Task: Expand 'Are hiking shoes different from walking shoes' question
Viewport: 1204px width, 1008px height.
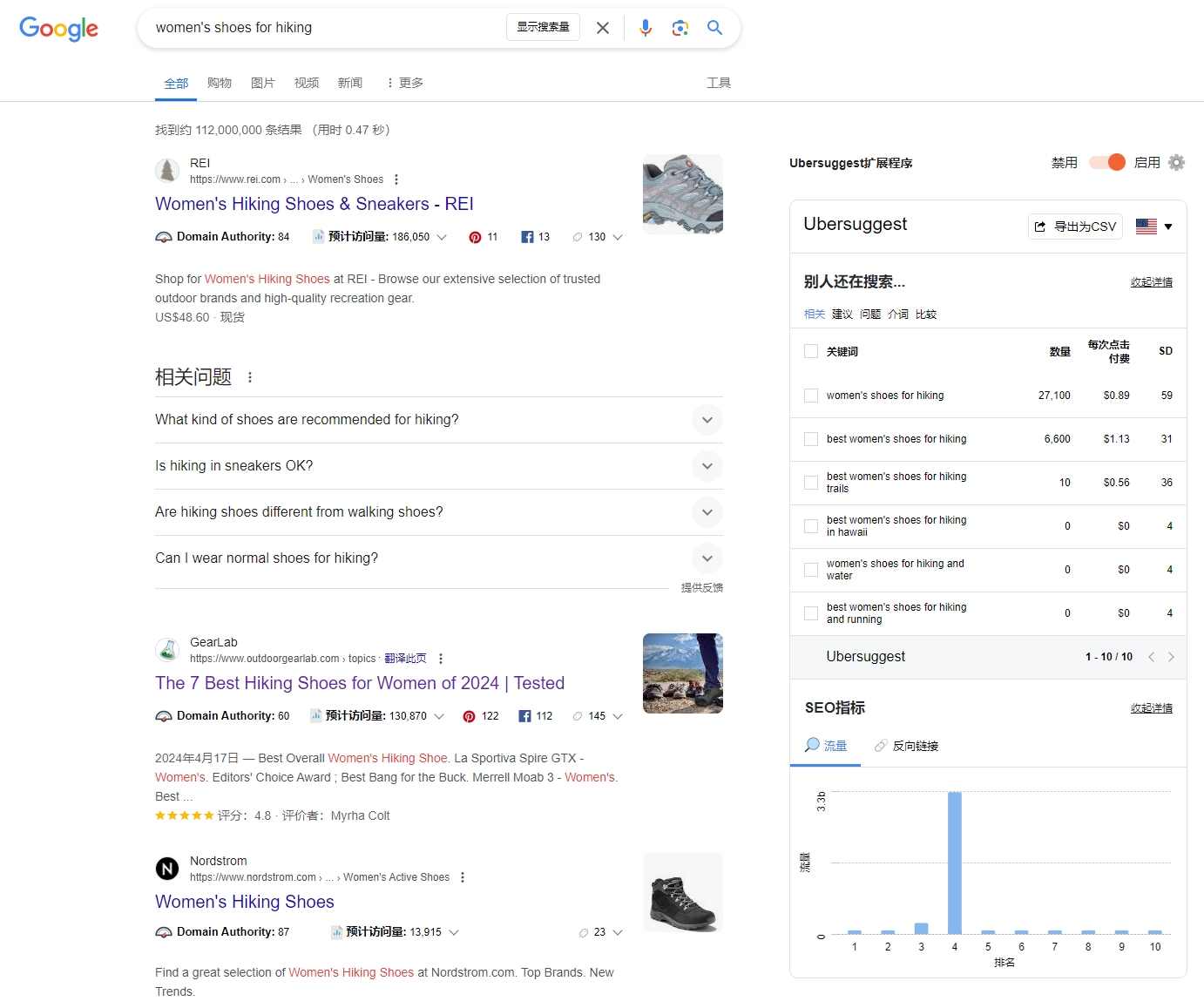Action: [707, 512]
